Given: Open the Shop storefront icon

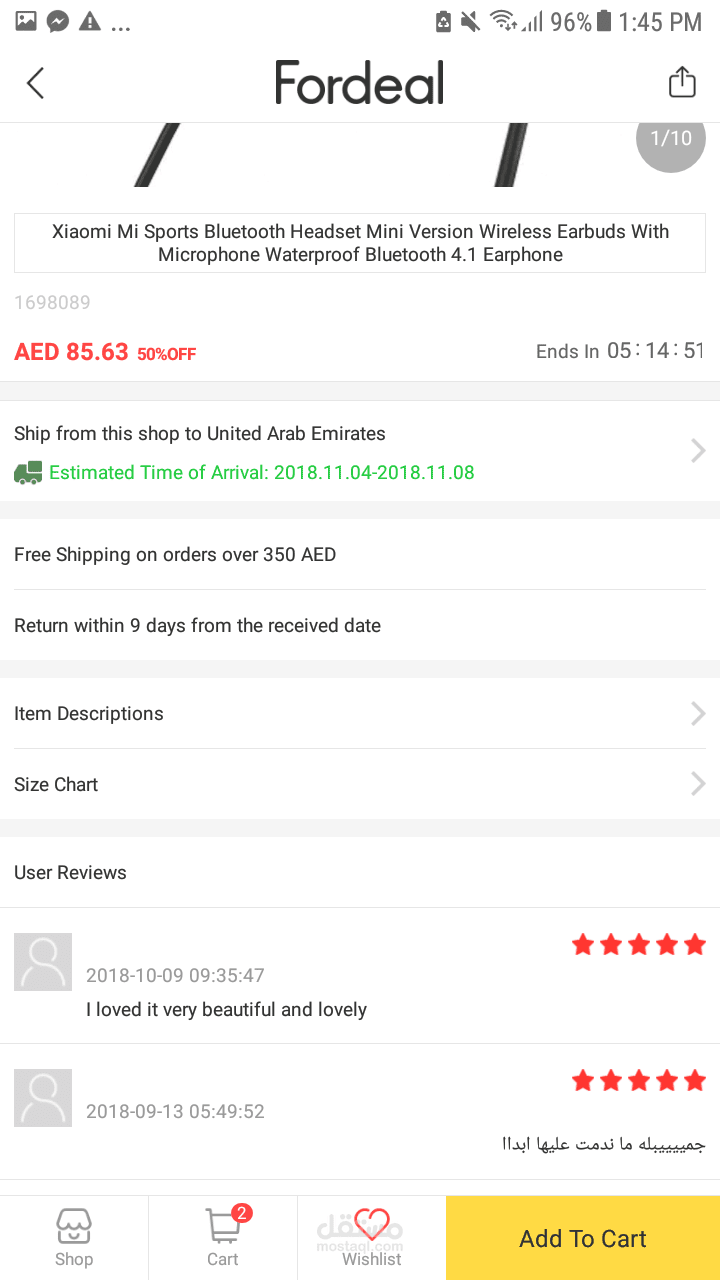Looking at the screenshot, I should click(x=74, y=1226).
